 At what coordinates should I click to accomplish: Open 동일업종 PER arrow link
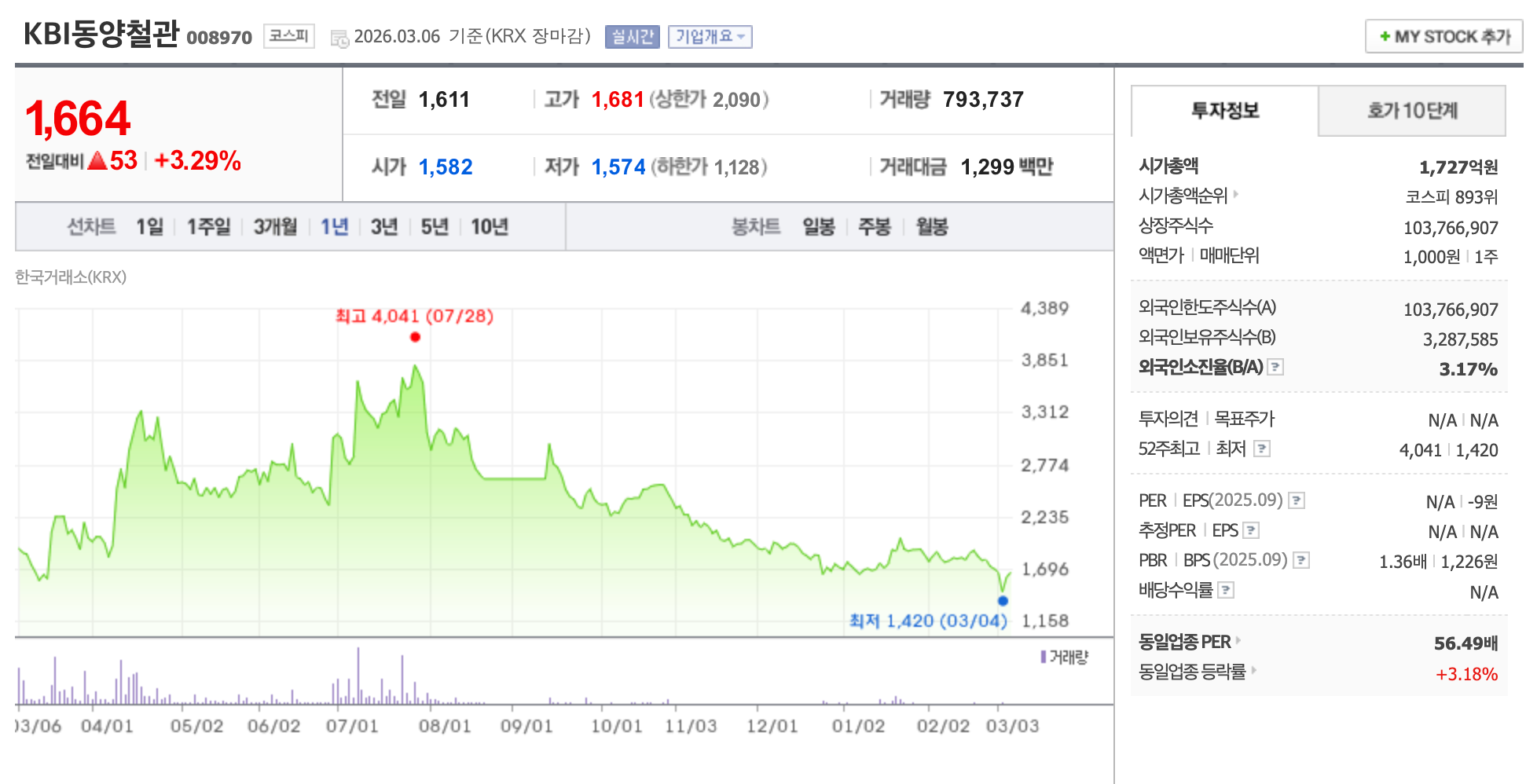(1239, 640)
